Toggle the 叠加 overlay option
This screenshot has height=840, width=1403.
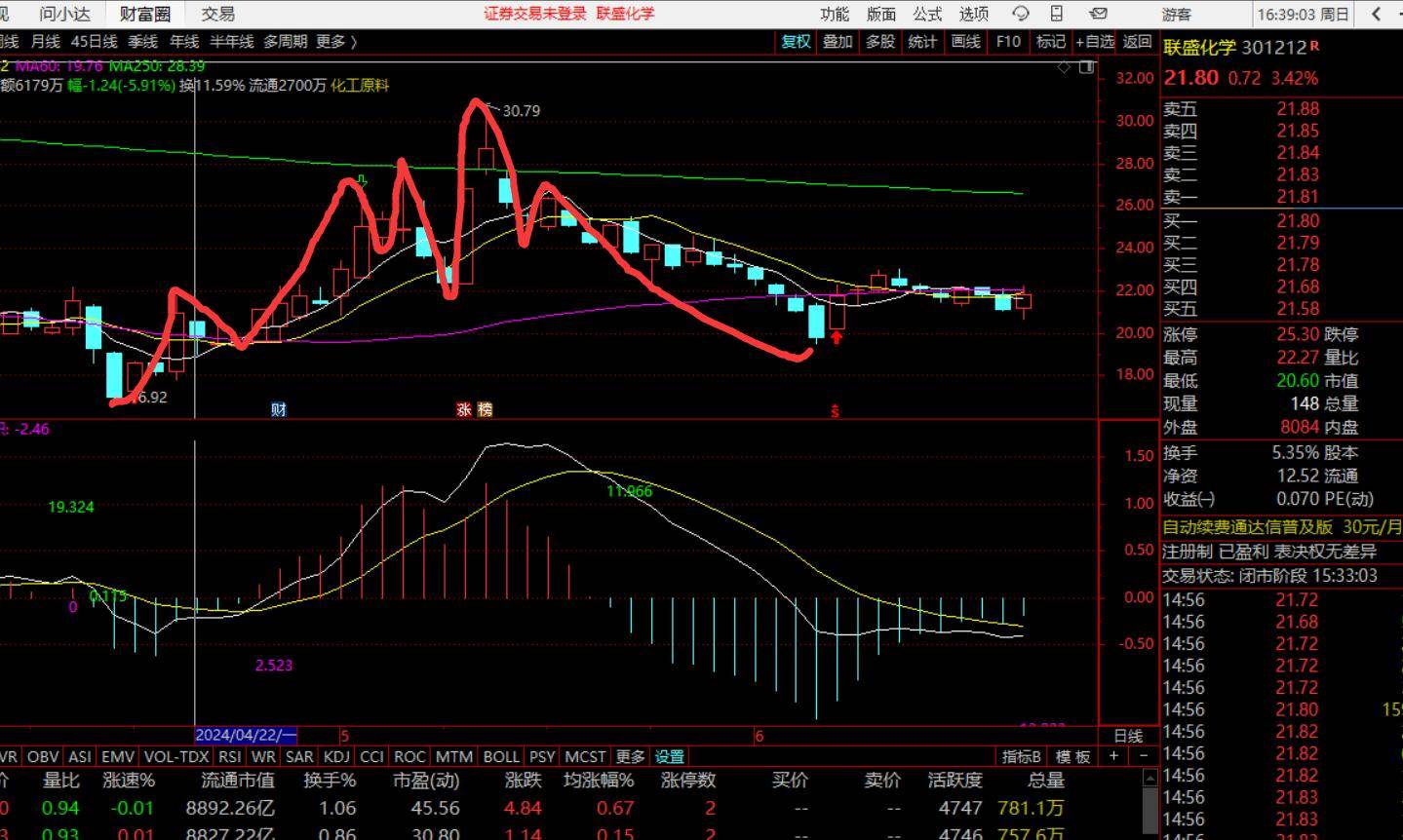point(838,41)
